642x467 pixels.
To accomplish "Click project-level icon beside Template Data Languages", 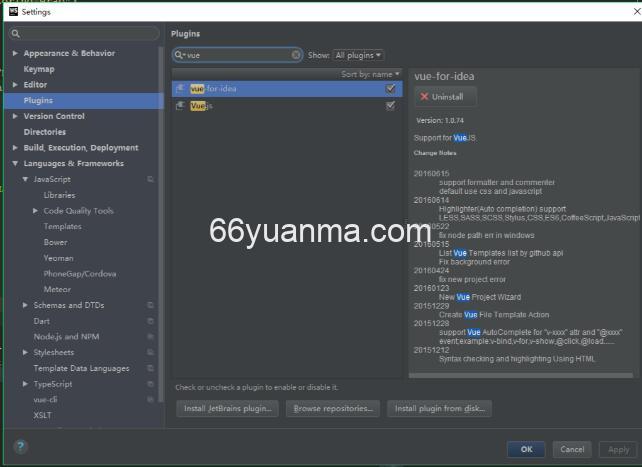I will click(150, 368).
